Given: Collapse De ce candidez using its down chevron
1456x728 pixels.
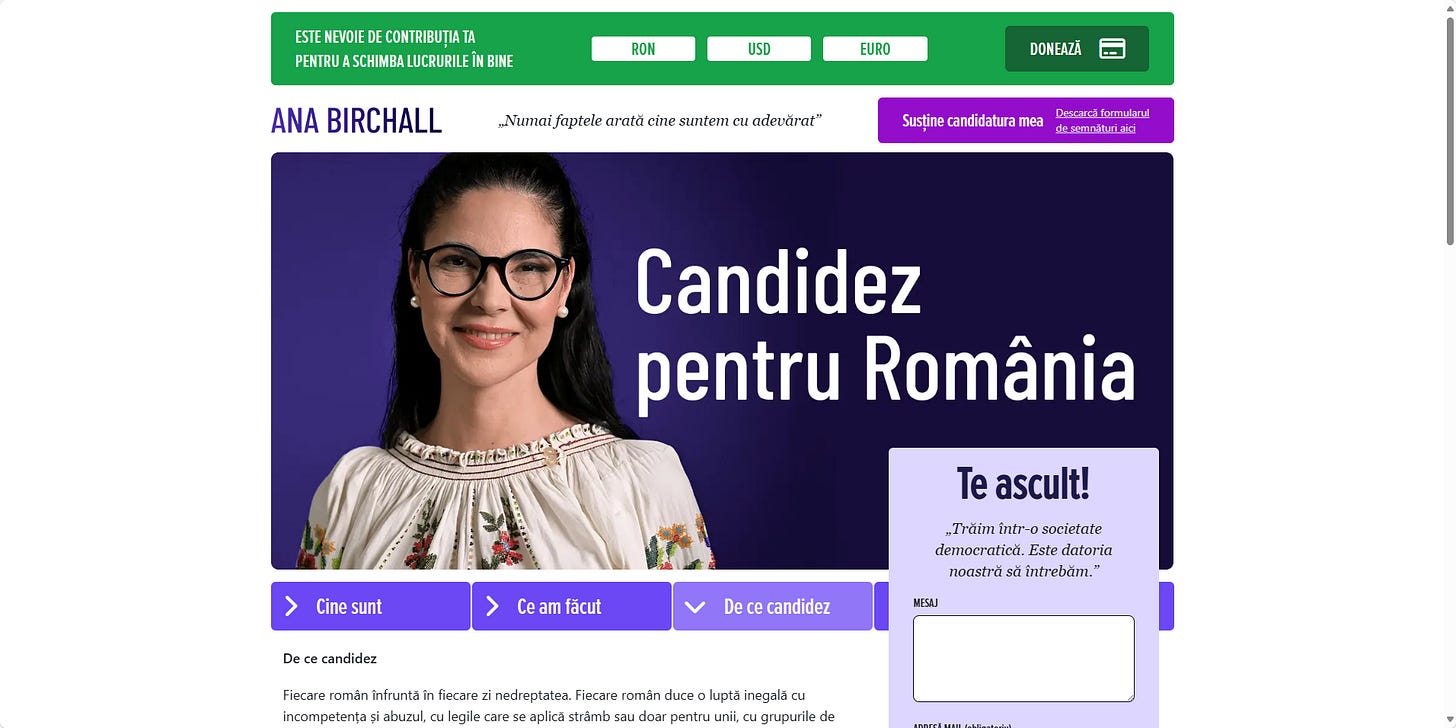Looking at the screenshot, I should point(694,607).
